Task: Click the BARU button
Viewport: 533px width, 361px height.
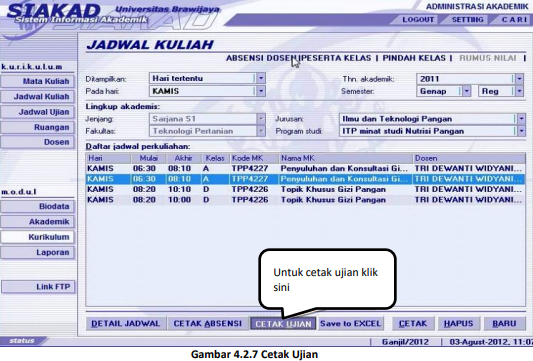Action: 504,324
